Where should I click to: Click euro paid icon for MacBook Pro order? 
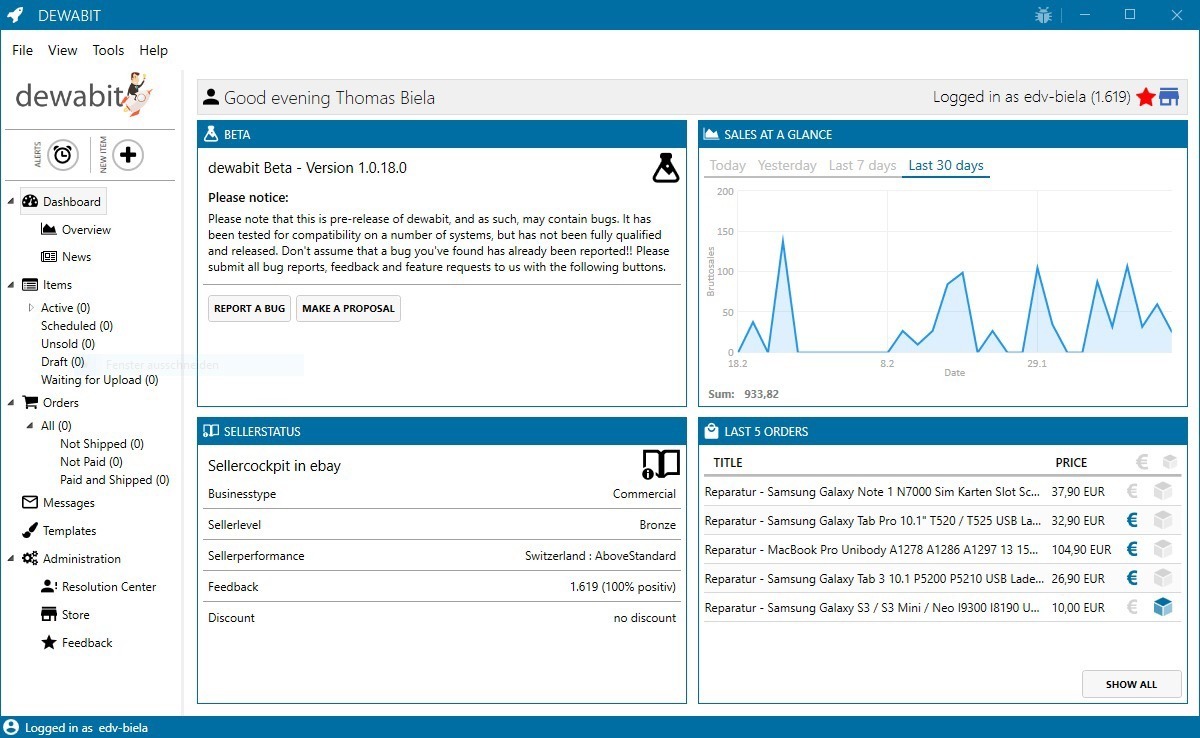[x=1133, y=549]
